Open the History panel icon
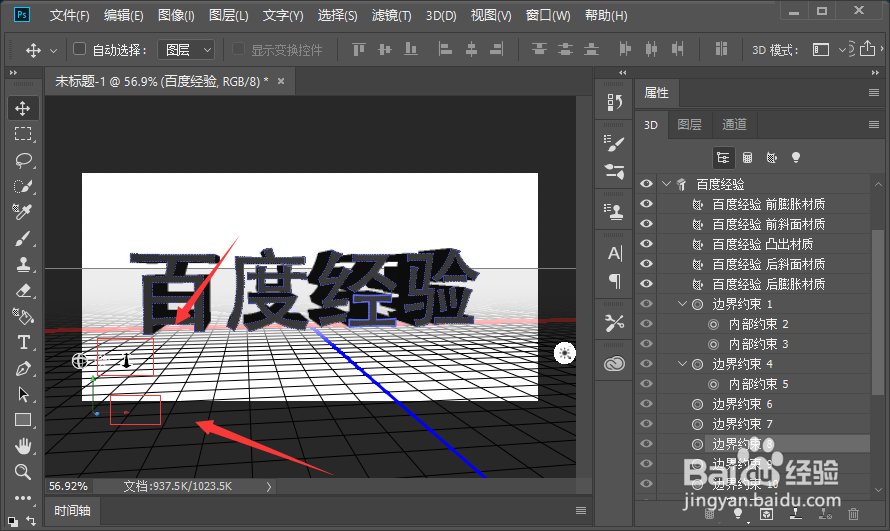The height and width of the screenshot is (531, 890). click(614, 103)
